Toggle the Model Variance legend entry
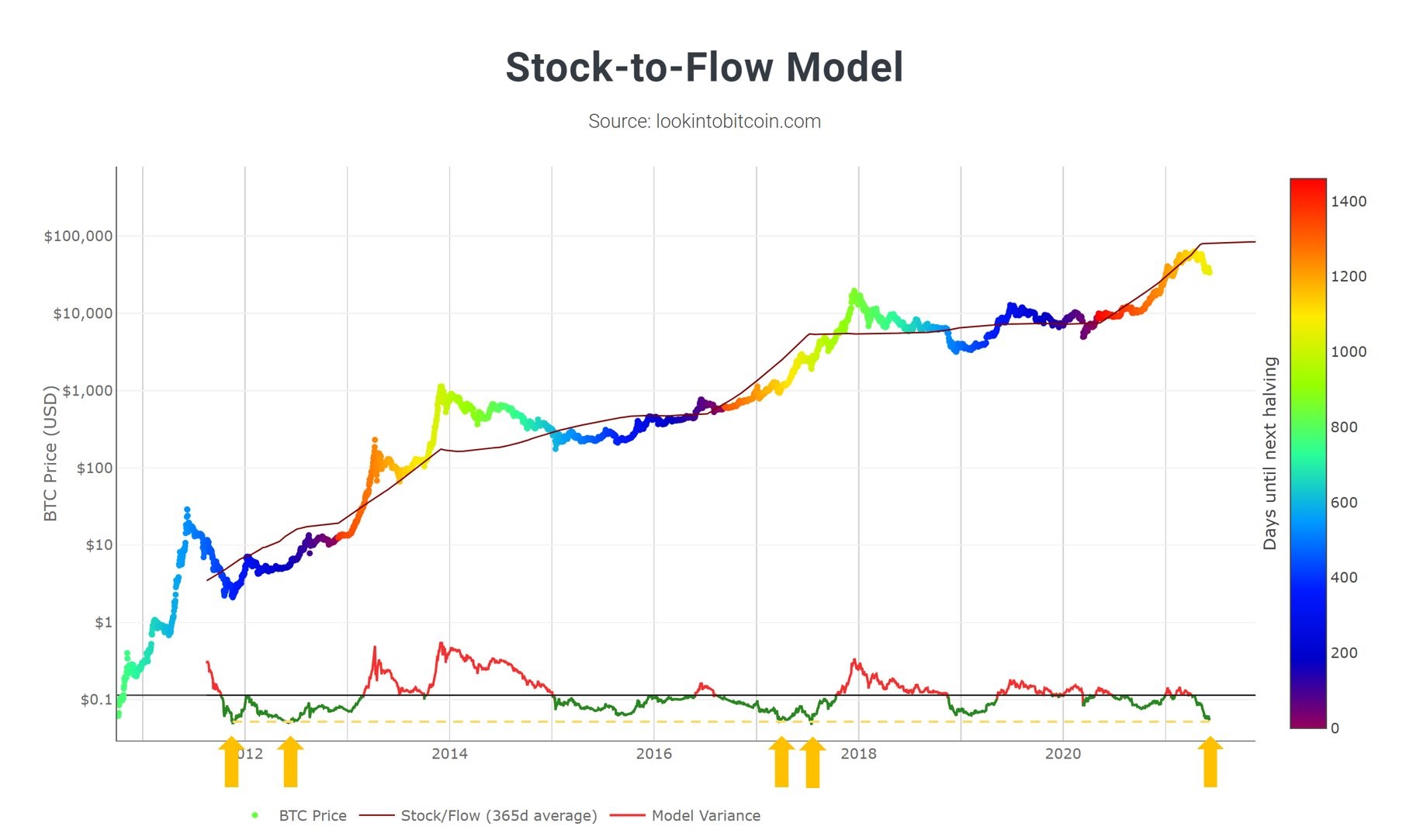The height and width of the screenshot is (840, 1420). tap(685, 815)
